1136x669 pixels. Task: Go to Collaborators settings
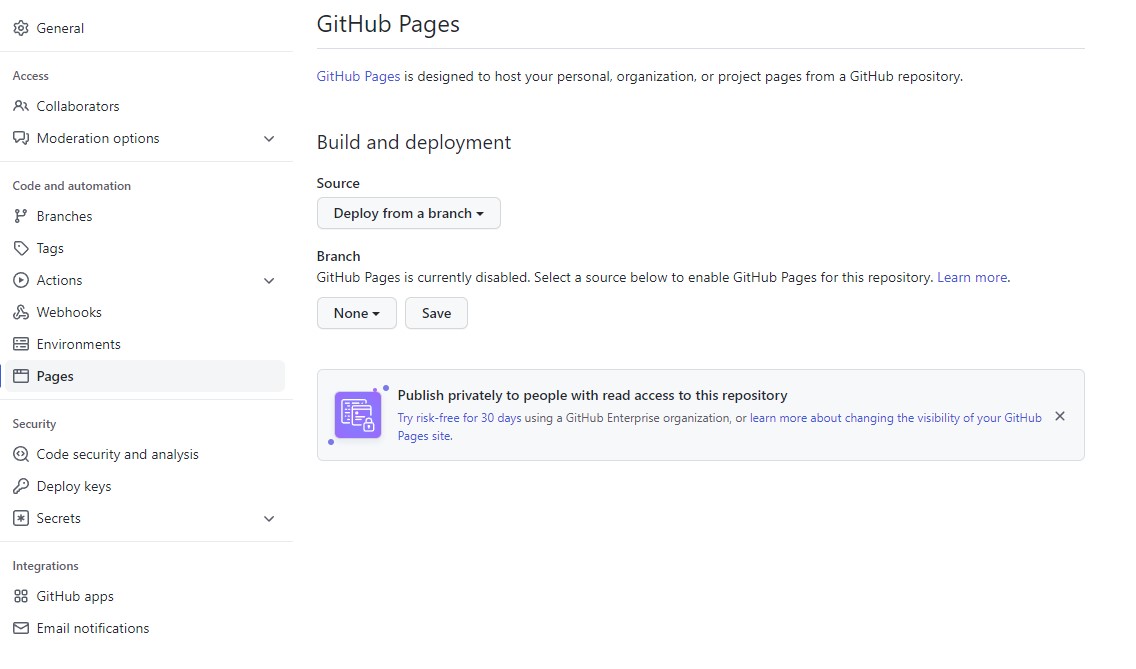(145, 107)
